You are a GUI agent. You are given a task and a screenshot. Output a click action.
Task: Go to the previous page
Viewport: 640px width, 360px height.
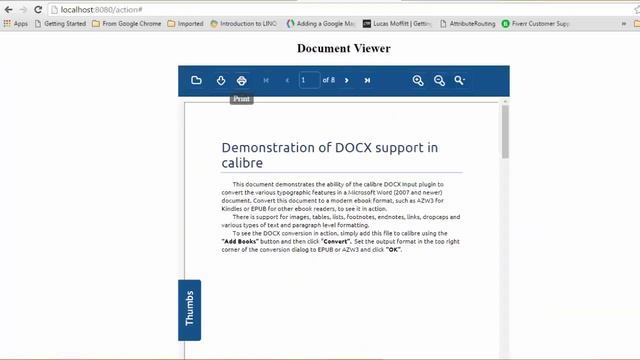coord(287,80)
